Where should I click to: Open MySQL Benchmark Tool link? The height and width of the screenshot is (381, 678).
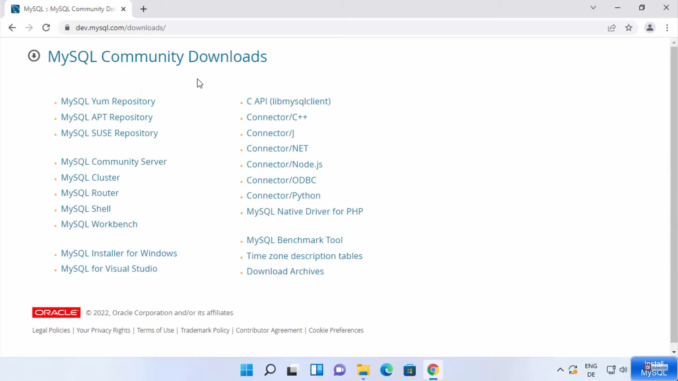click(294, 240)
